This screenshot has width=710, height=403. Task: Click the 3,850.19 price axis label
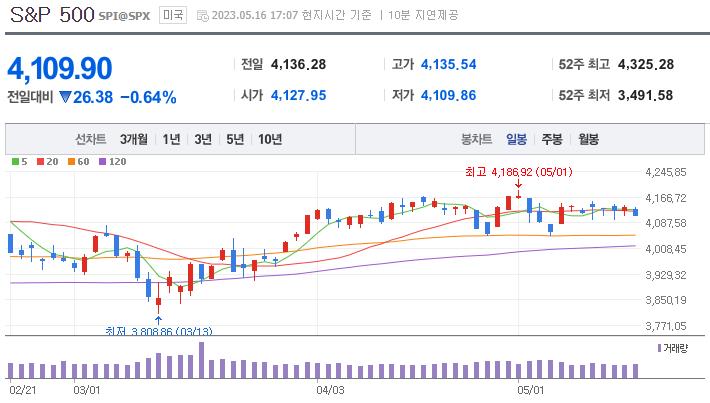[666, 300]
